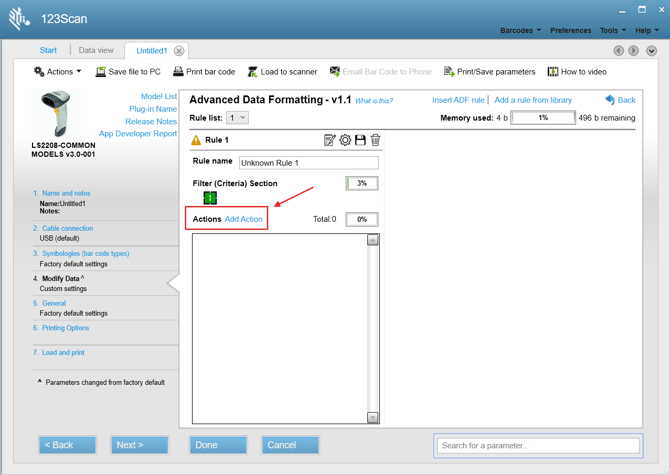Viewport: 670px width, 475px height.
Task: Close the Untitled1 tab
Action: (x=179, y=51)
